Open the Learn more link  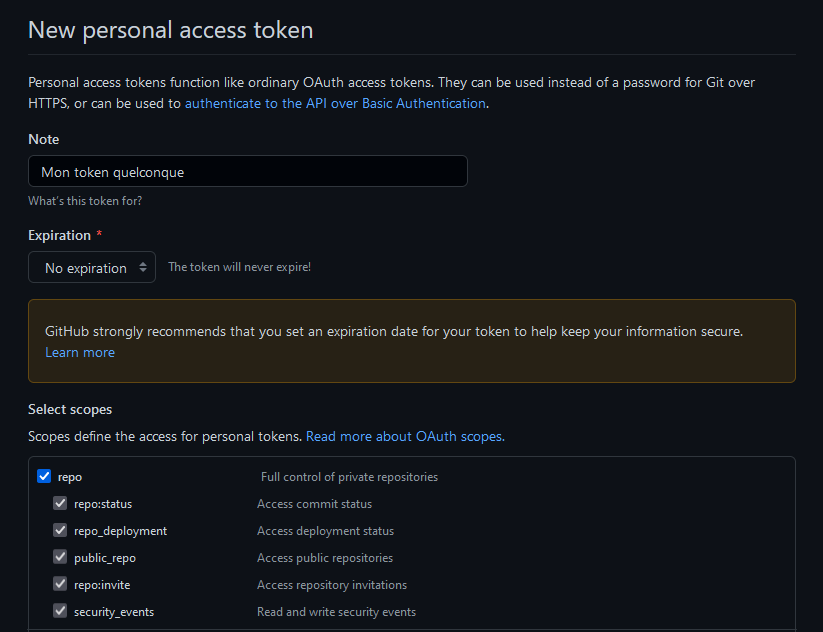coord(80,353)
